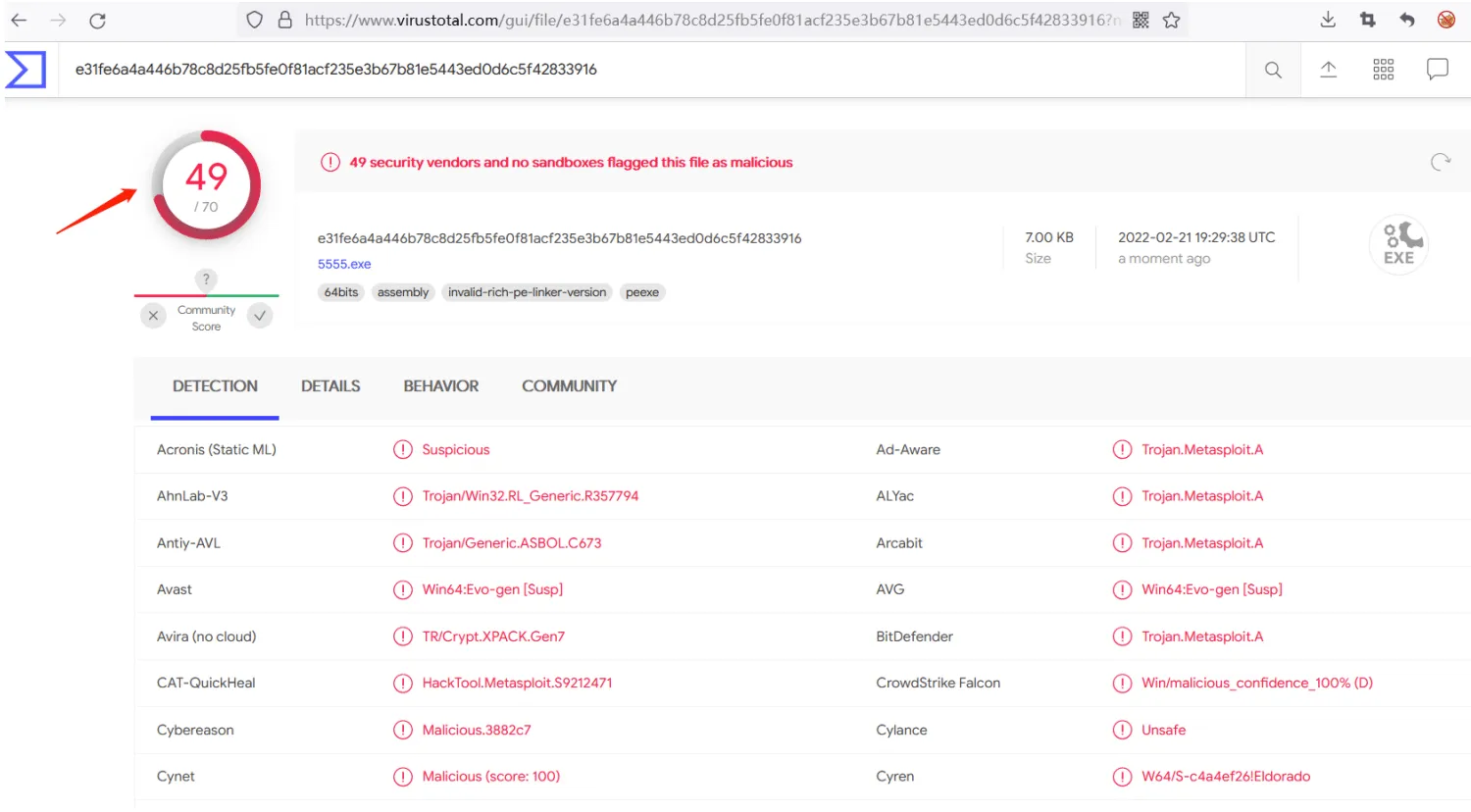Click the Cybereason vendor name
This screenshot has width=1471, height=812.
(x=195, y=731)
